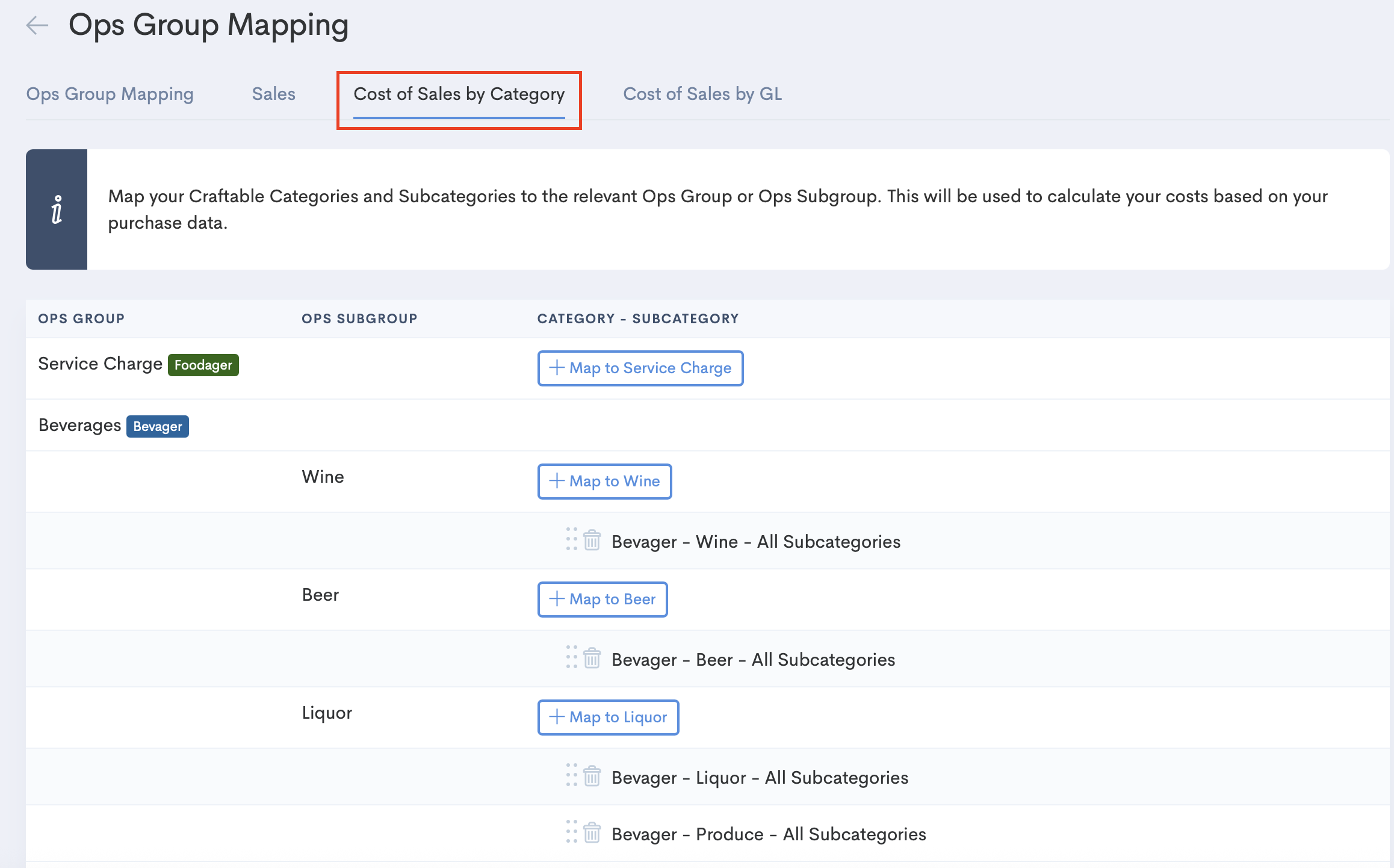
Task: Click the Foodager badge next to Service Charge
Action: coord(203,365)
